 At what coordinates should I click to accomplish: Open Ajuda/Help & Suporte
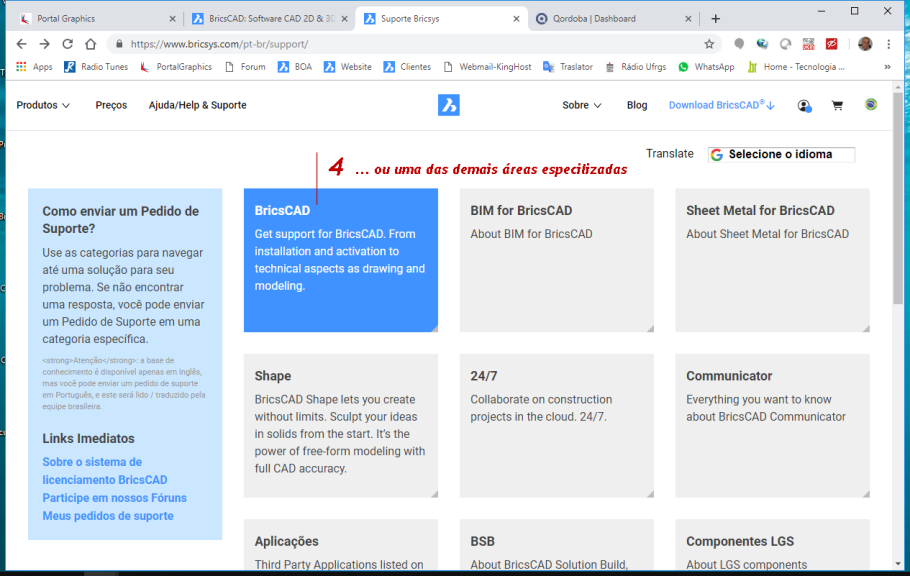pyautogui.click(x=197, y=105)
